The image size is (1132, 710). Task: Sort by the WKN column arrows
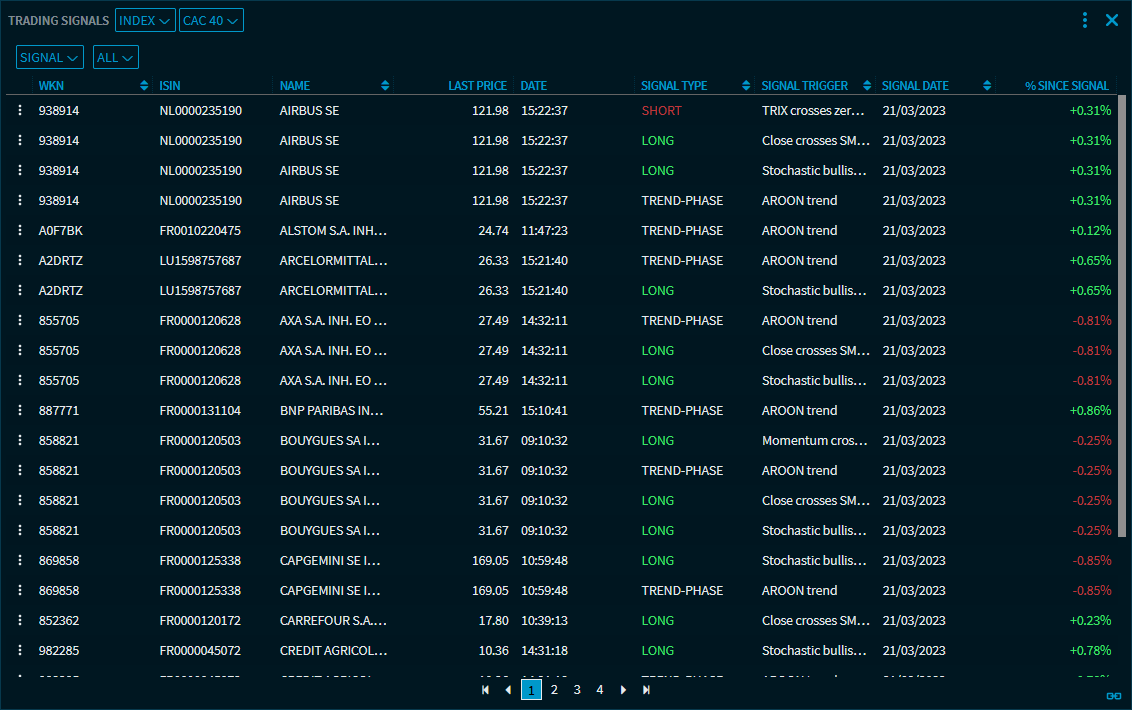pyautogui.click(x=145, y=86)
